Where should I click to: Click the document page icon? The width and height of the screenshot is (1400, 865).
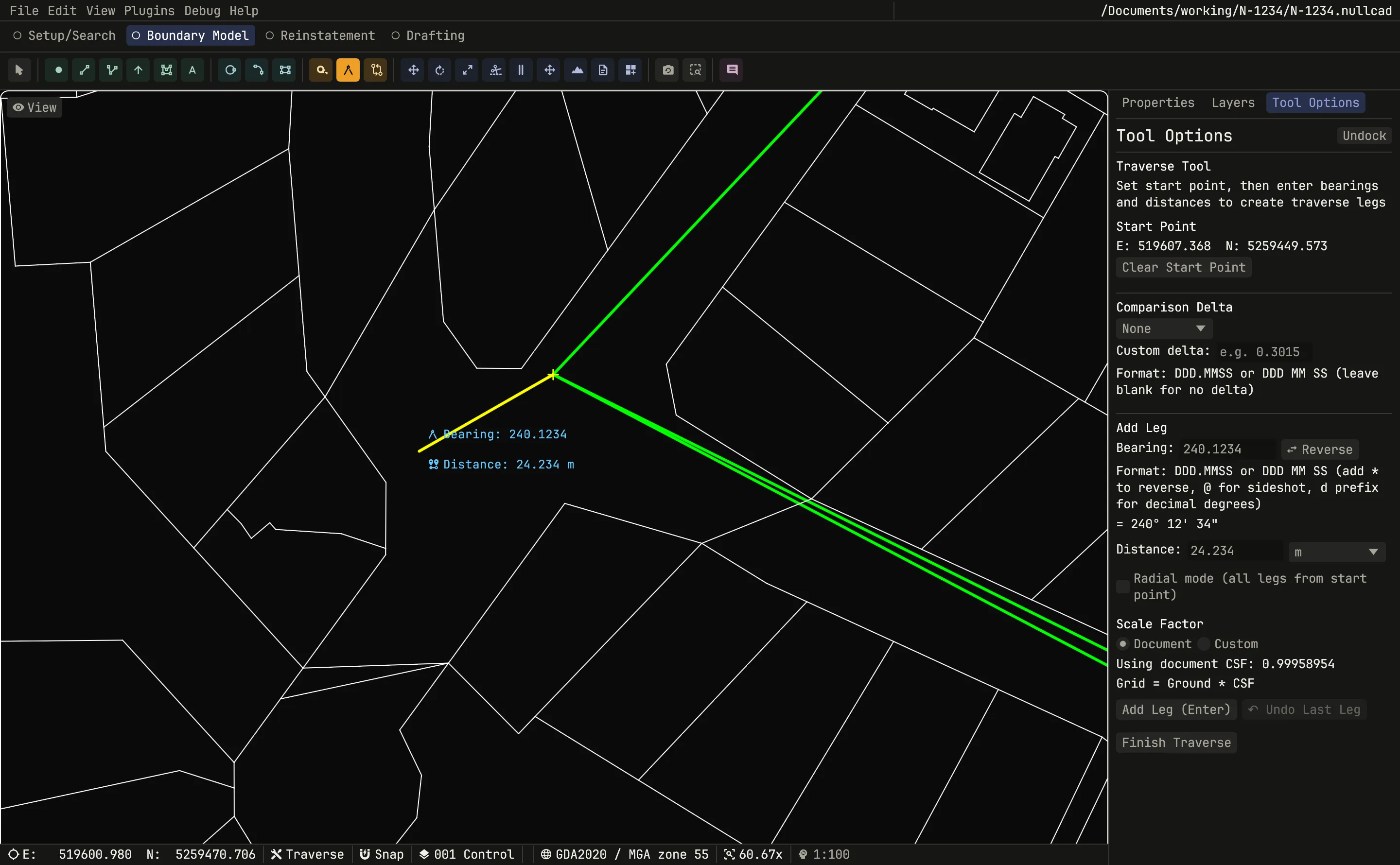pos(603,70)
